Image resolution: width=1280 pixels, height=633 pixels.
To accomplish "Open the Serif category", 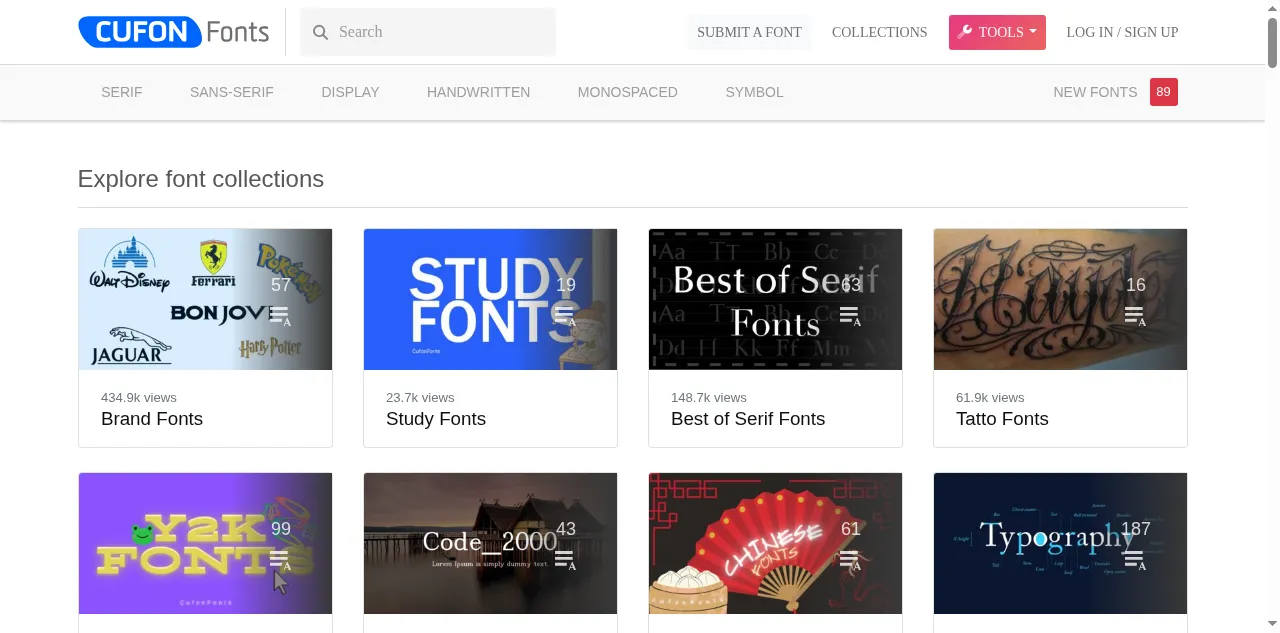I will click(x=122, y=92).
